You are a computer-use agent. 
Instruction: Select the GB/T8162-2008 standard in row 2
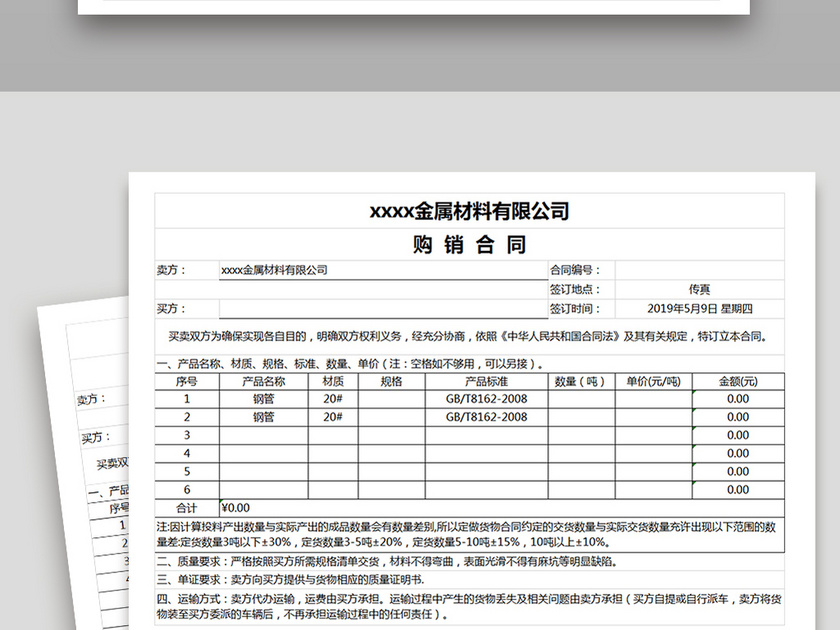pyautogui.click(x=484, y=417)
